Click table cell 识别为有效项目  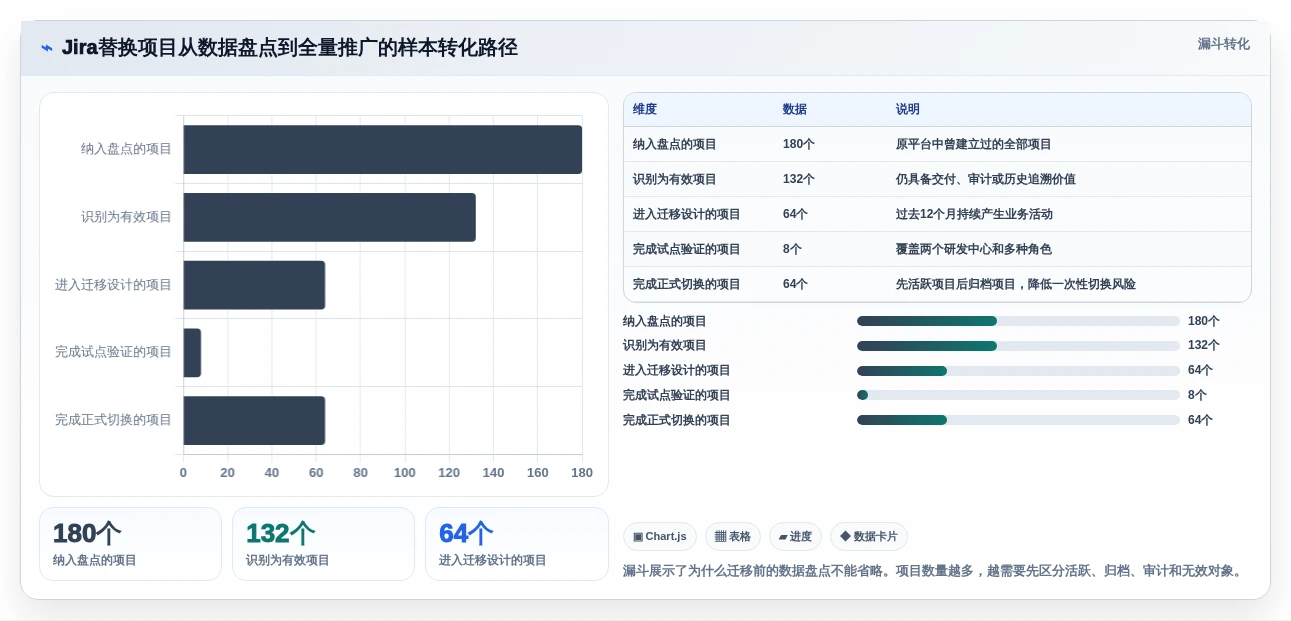tap(675, 179)
